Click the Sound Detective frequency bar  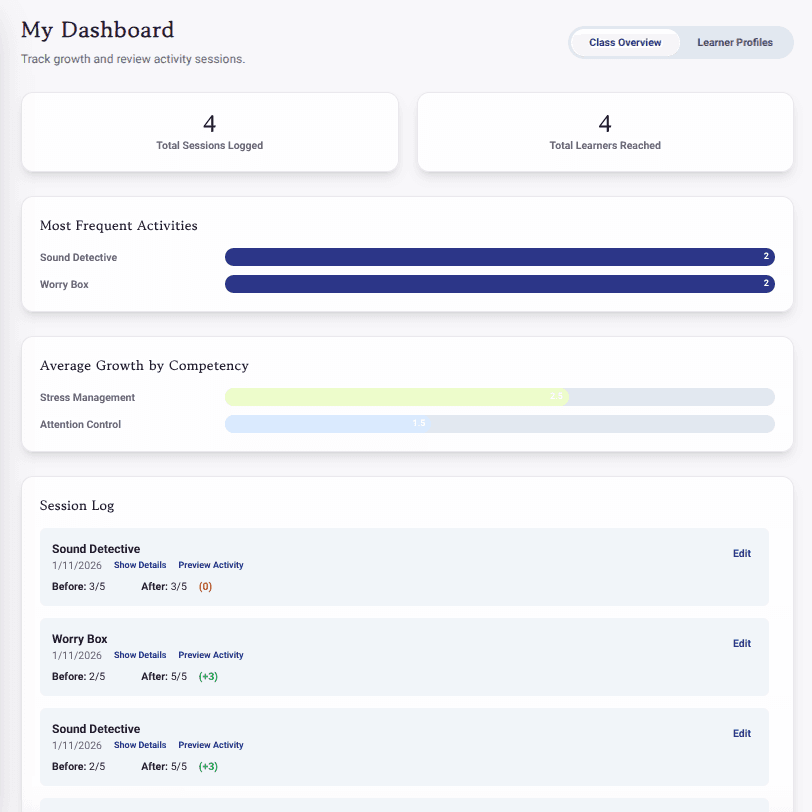pos(500,257)
